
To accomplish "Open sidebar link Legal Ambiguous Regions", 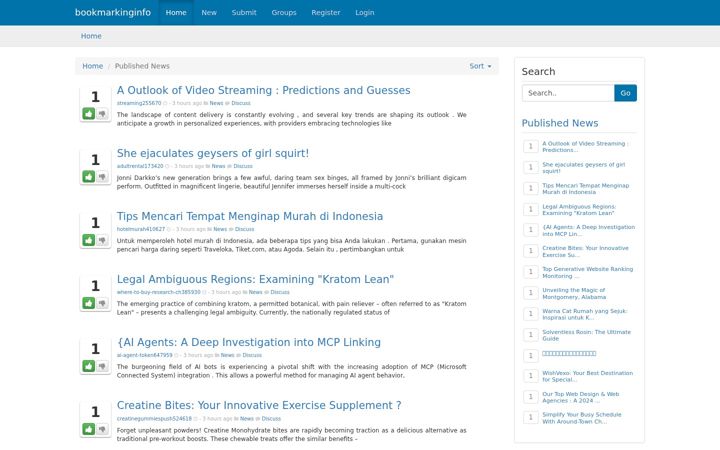I will coord(579,210).
